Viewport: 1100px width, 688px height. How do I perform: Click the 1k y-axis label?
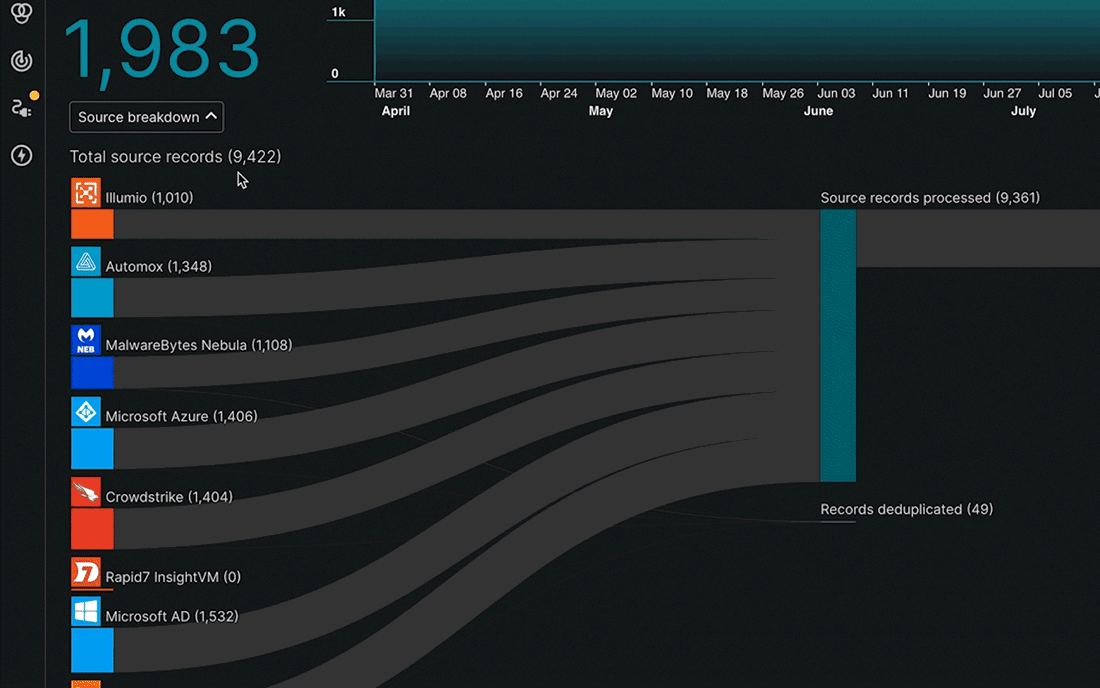338,12
